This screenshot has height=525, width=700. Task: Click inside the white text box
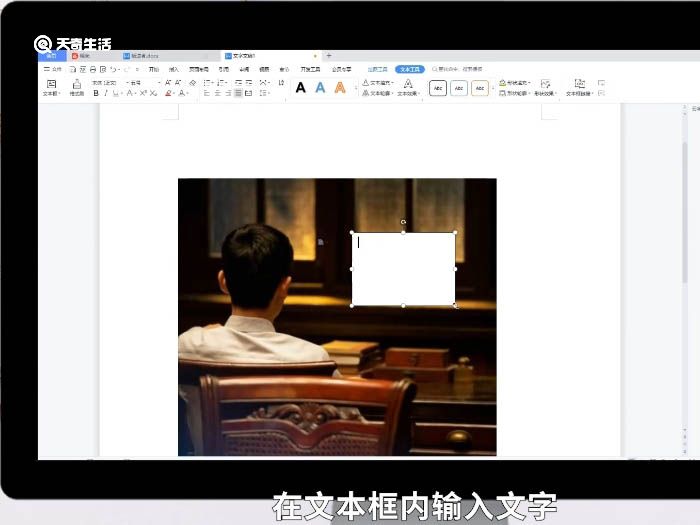404,269
